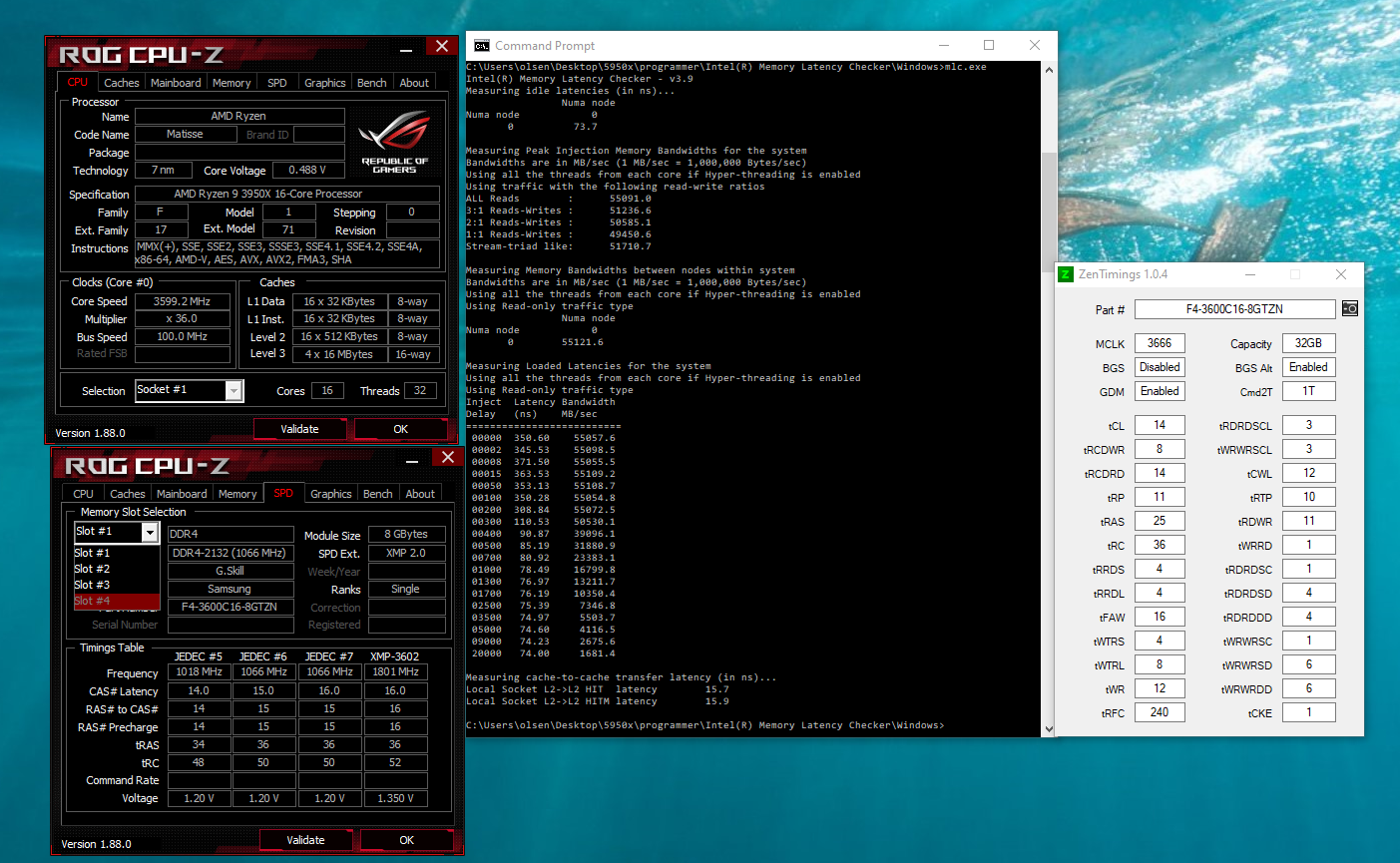Click the ZenTimings green title bar icon
The height and width of the screenshot is (863, 1400).
(1066, 274)
